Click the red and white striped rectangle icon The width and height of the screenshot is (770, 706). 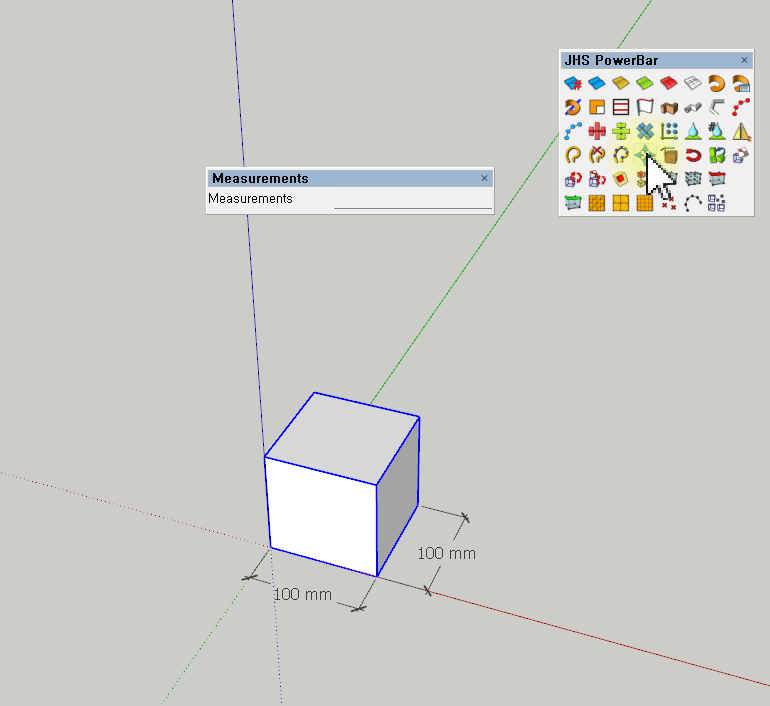(x=621, y=107)
